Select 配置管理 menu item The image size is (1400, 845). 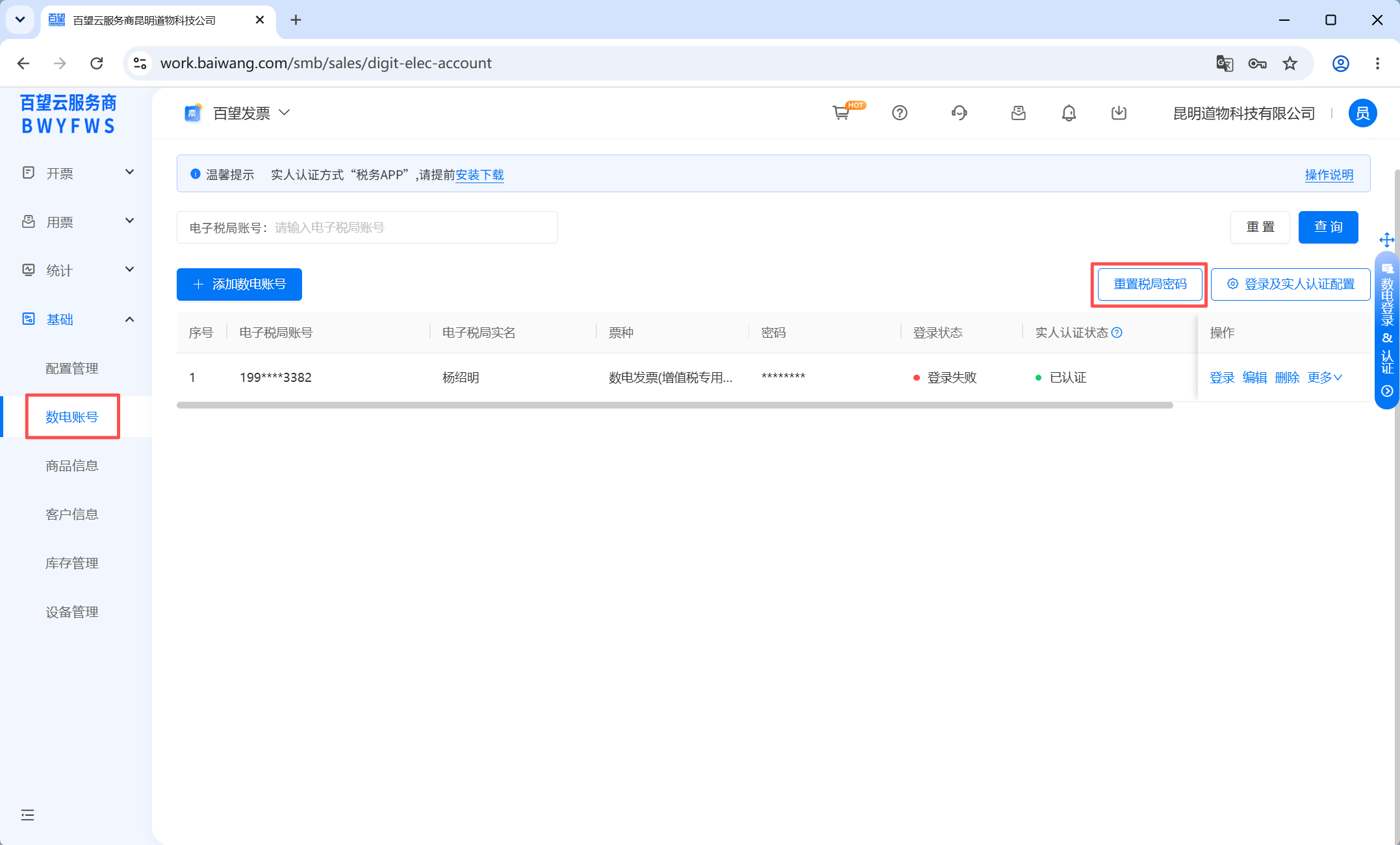71,368
